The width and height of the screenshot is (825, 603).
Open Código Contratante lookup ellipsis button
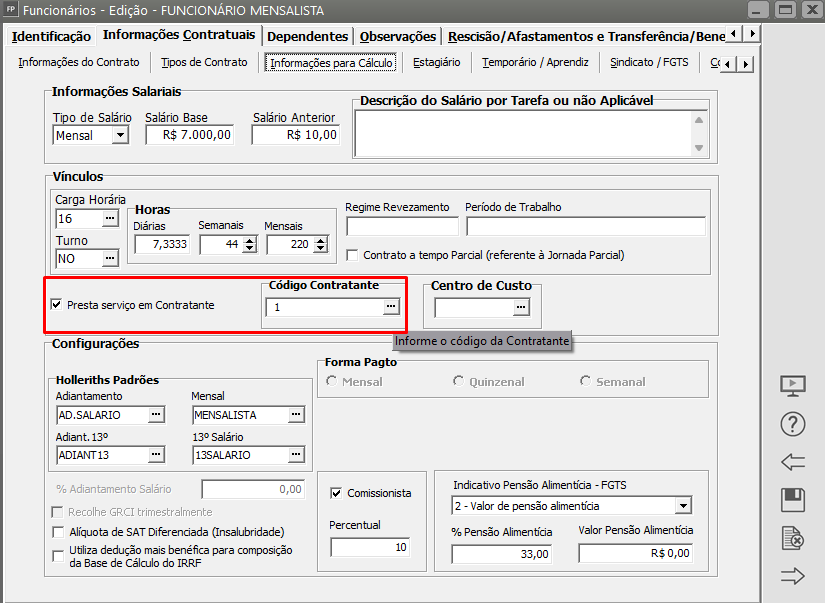point(392,308)
